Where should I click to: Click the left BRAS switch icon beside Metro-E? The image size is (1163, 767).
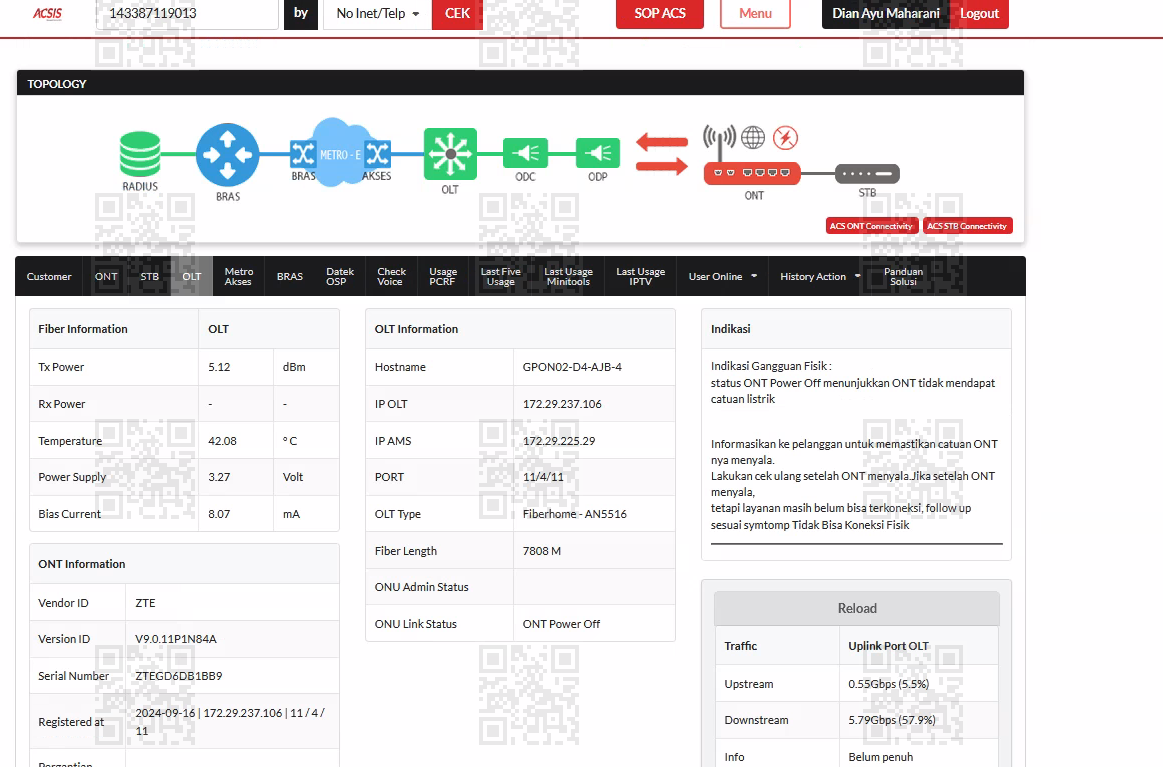point(303,154)
